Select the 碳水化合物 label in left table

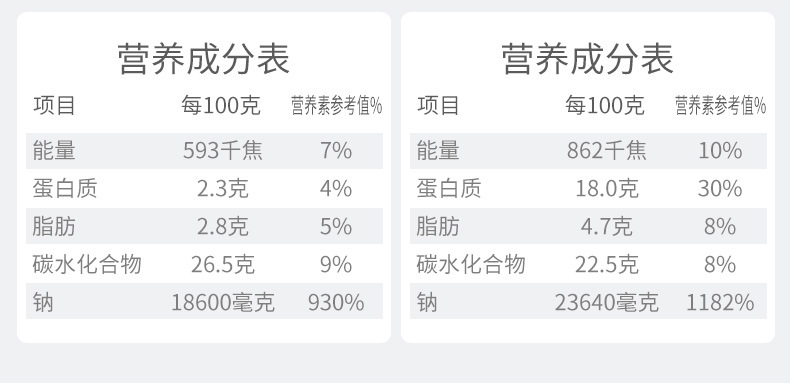87,265
